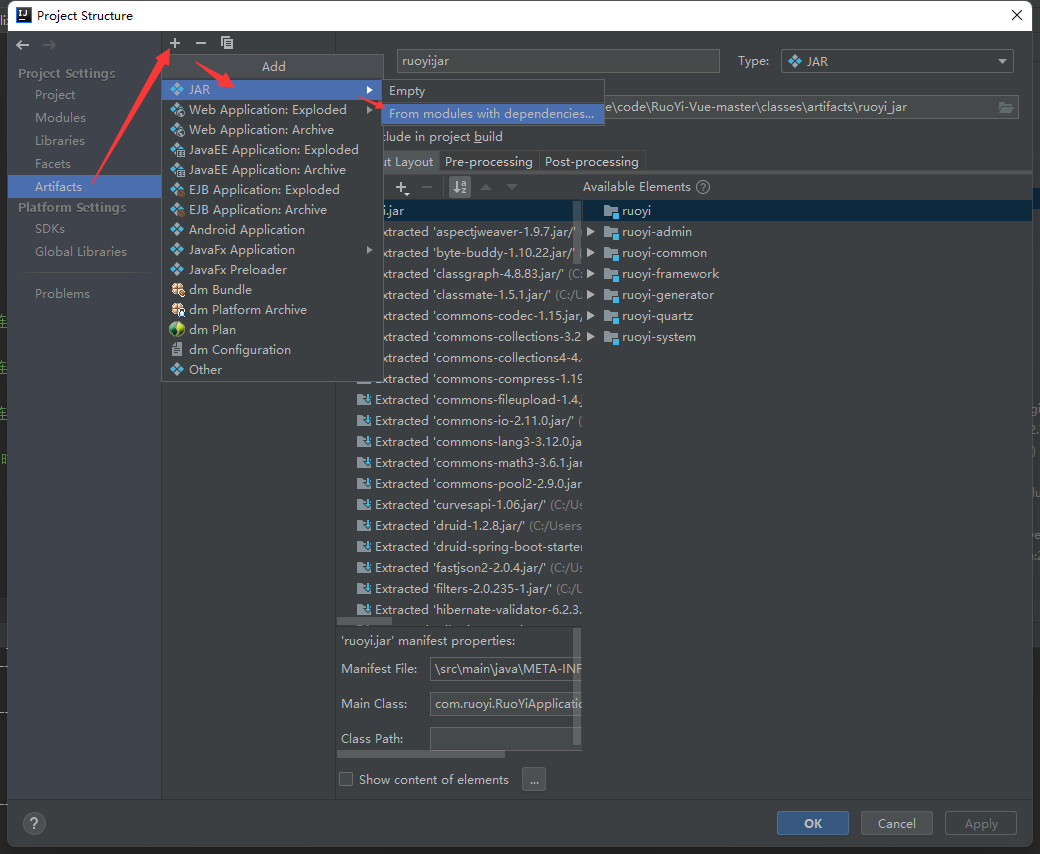Viewport: 1040px width, 854px height.
Task: Select Extracted 'druid-1.2.8.jar/' entry
Action: (469, 526)
